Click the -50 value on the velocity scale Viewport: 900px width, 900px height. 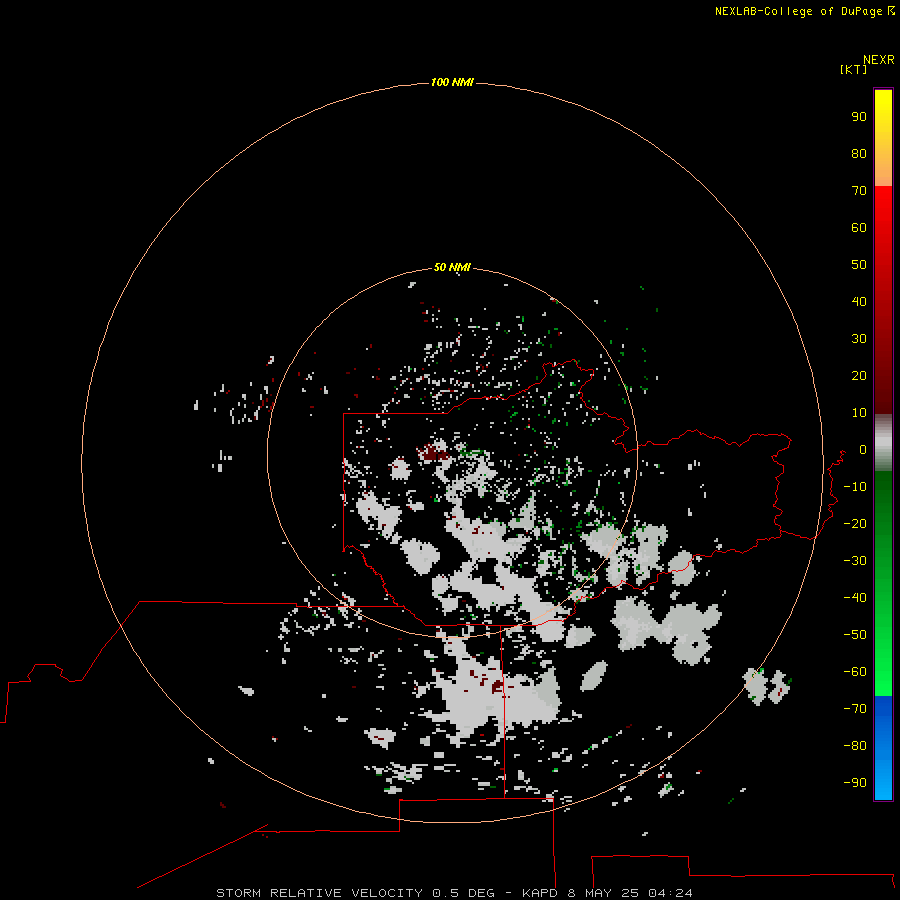[x=855, y=635]
